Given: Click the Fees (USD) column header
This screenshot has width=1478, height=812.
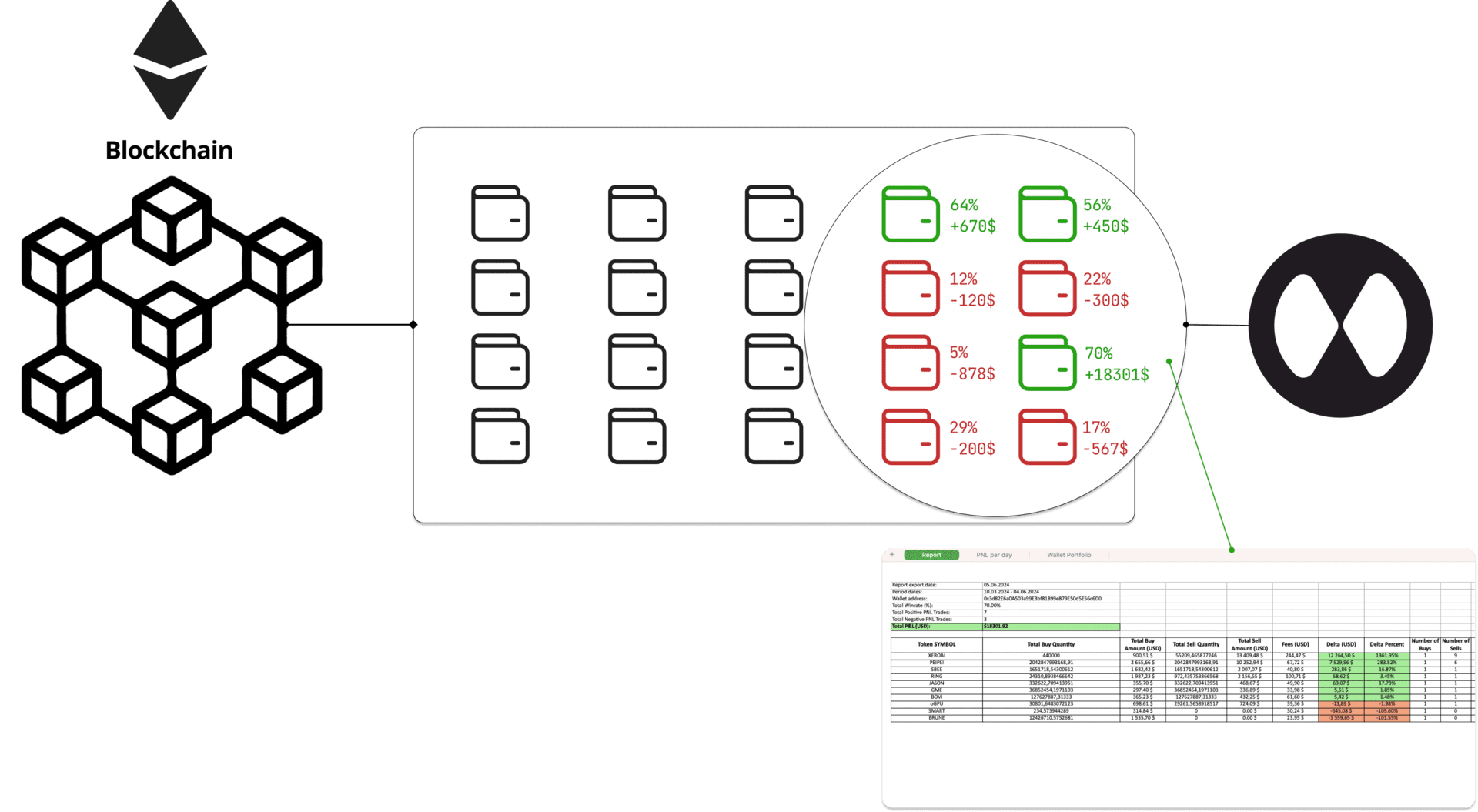Looking at the screenshot, I should (x=1296, y=645).
